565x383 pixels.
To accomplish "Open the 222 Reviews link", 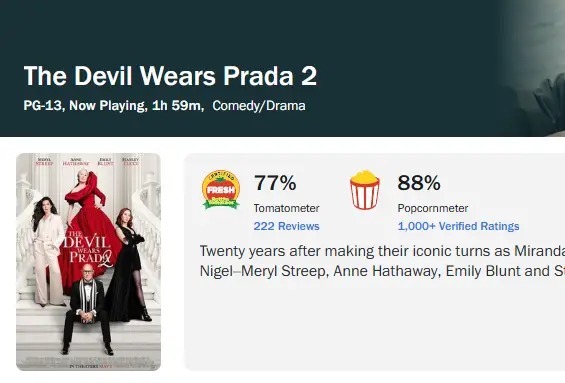I will click(x=286, y=226).
